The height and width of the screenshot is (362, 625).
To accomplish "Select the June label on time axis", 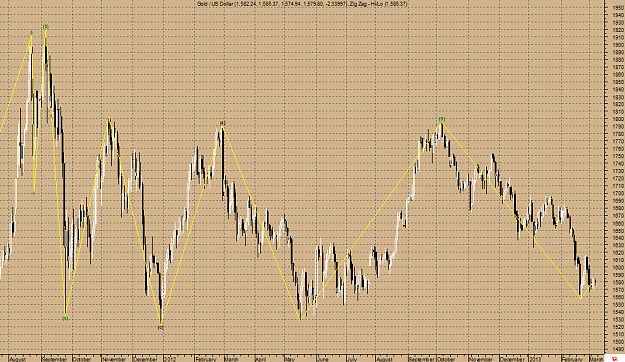I will click(x=322, y=359).
